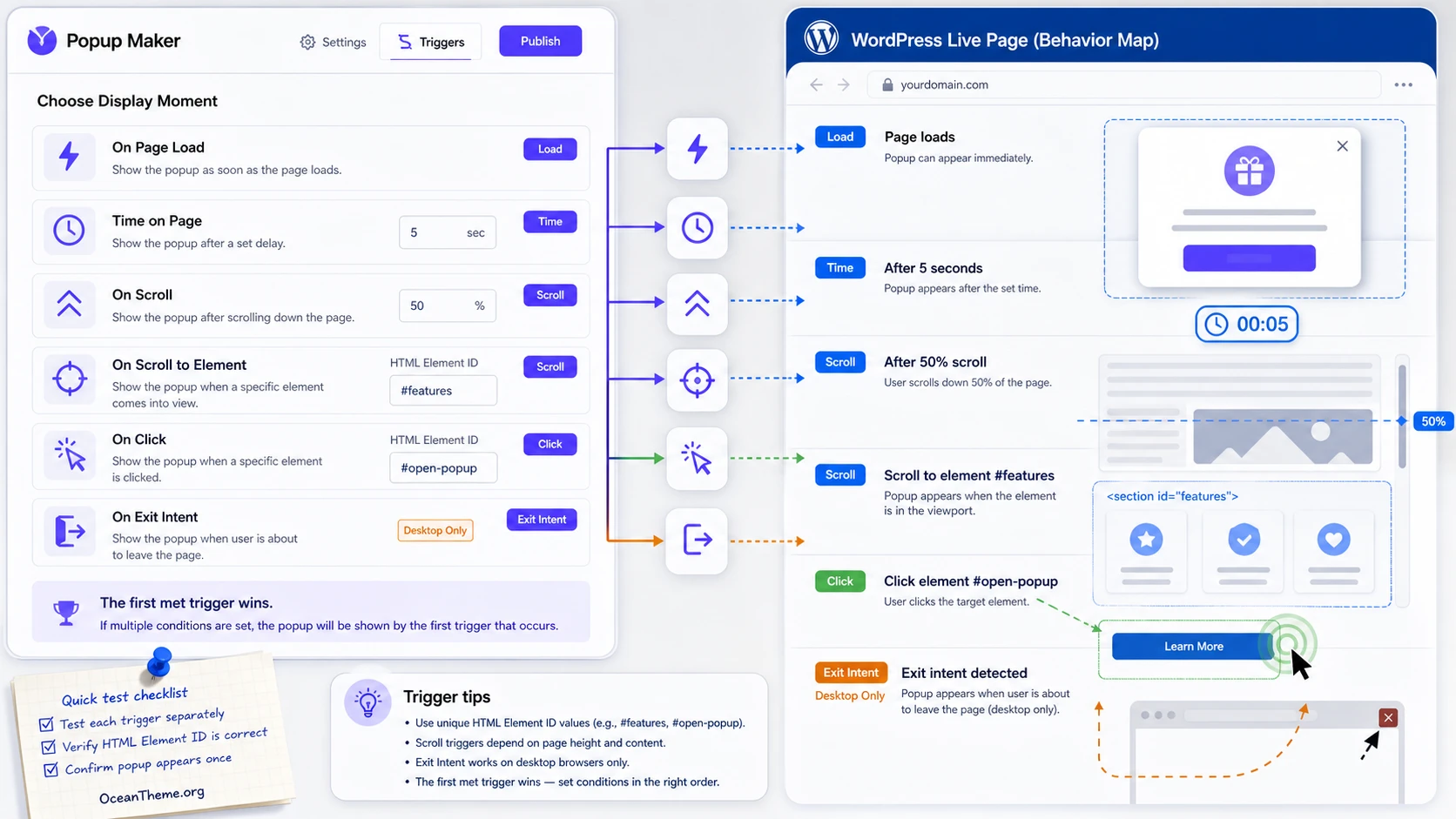Click the Popup Maker logo icon
Viewport: 1456px width, 819px height.
tap(42, 40)
